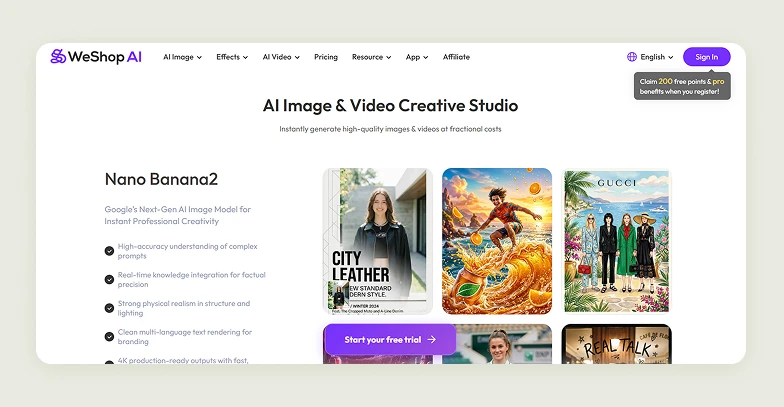Open the Gucci illustration thumbnail
The width and height of the screenshot is (784, 407).
click(616, 241)
